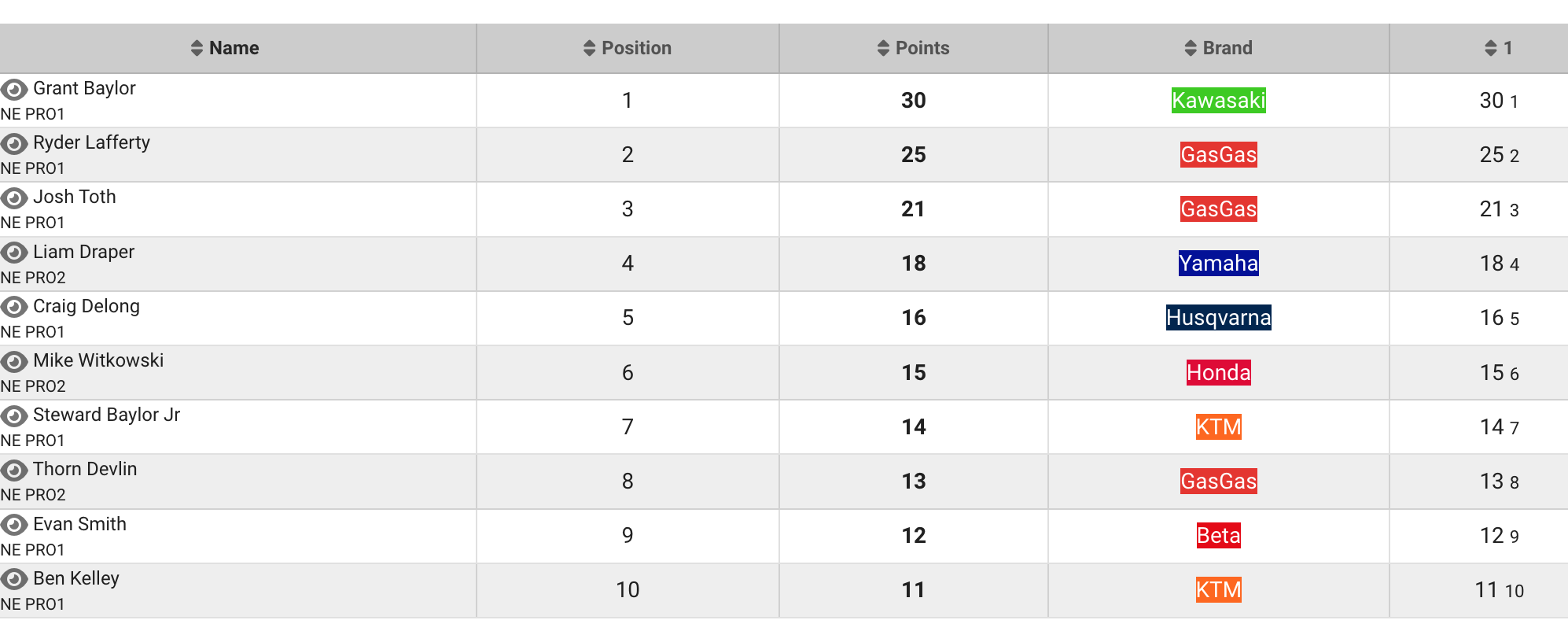Click the eye icon next to Ryder Lafferty

pyautogui.click(x=14, y=143)
